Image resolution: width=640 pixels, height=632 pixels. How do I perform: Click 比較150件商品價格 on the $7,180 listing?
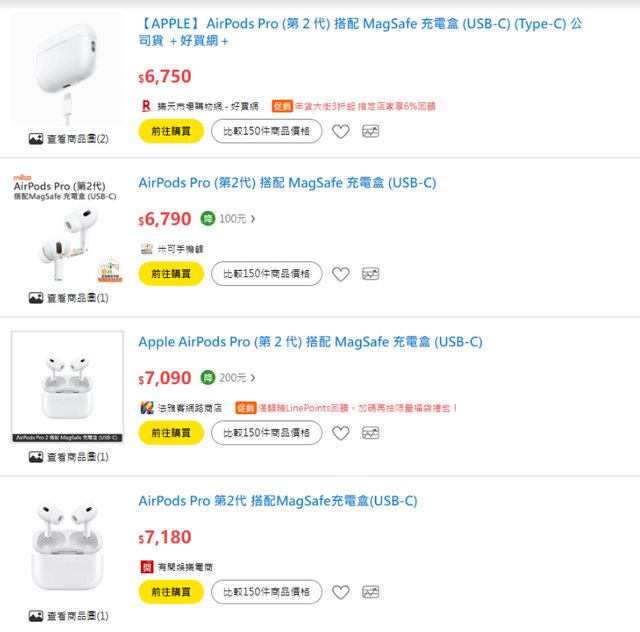coord(266,592)
